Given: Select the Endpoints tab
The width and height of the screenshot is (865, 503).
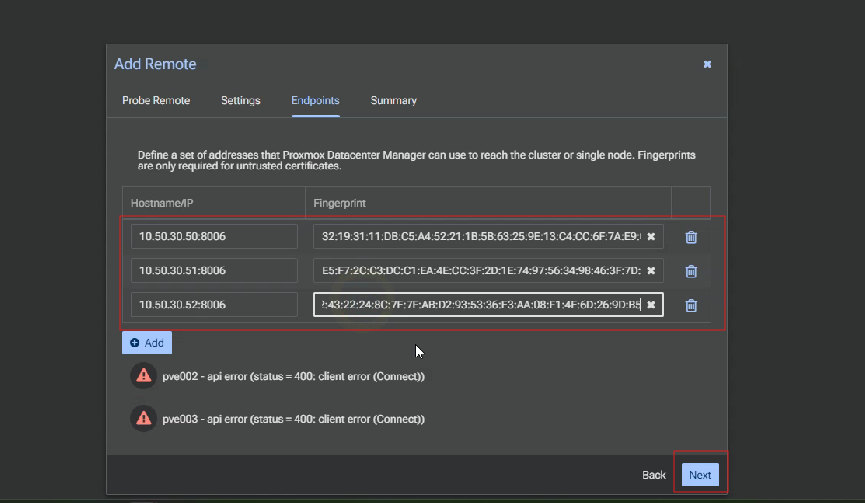Looking at the screenshot, I should [x=315, y=100].
